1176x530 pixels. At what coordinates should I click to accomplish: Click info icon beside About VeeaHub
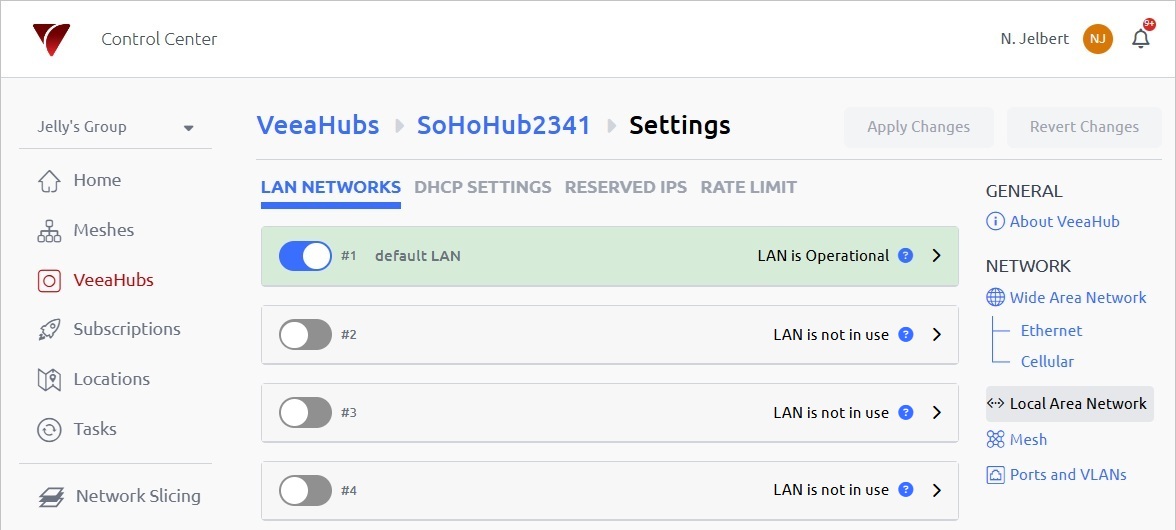[x=995, y=222]
